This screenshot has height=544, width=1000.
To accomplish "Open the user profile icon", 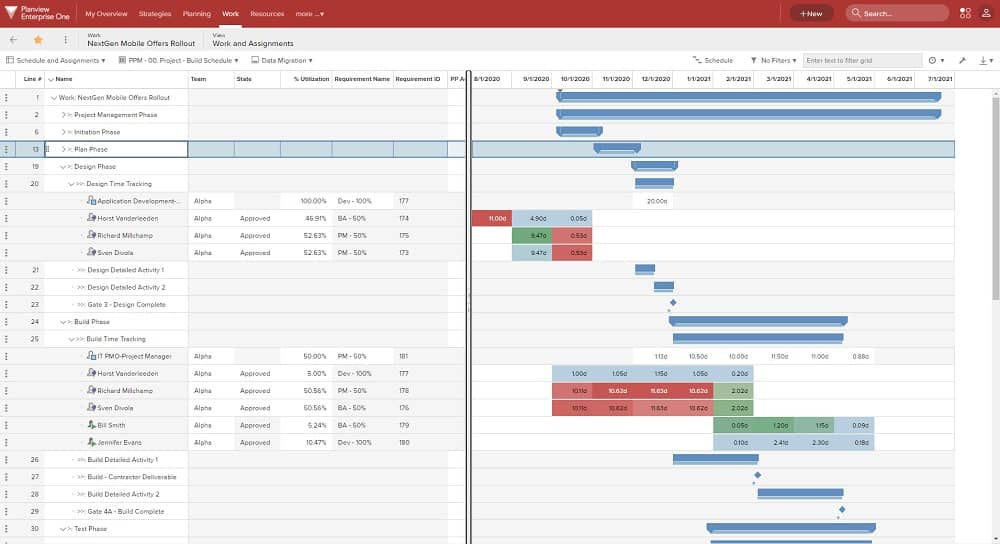I will tap(986, 13).
